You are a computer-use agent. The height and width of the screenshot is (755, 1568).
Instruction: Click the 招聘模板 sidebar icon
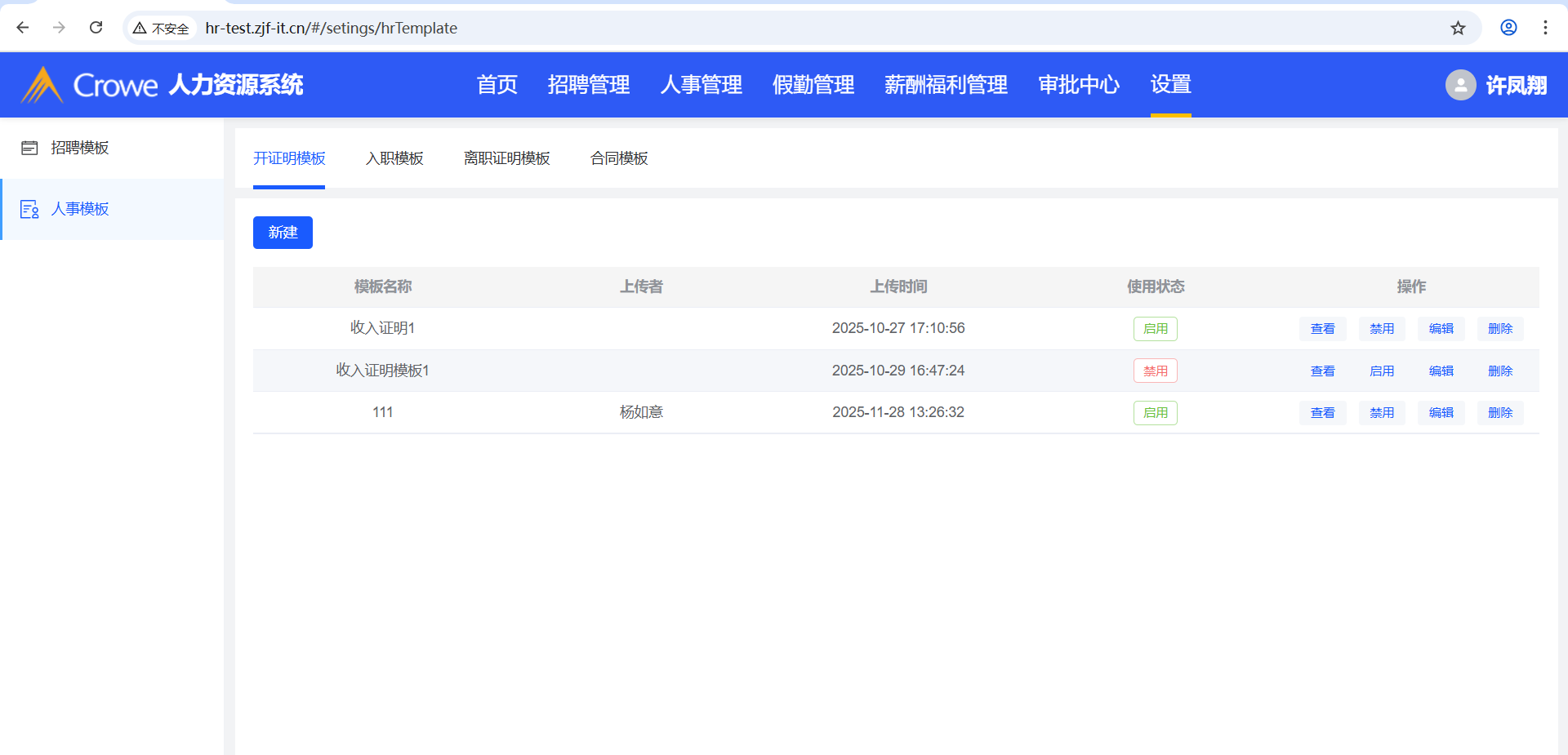(x=29, y=148)
